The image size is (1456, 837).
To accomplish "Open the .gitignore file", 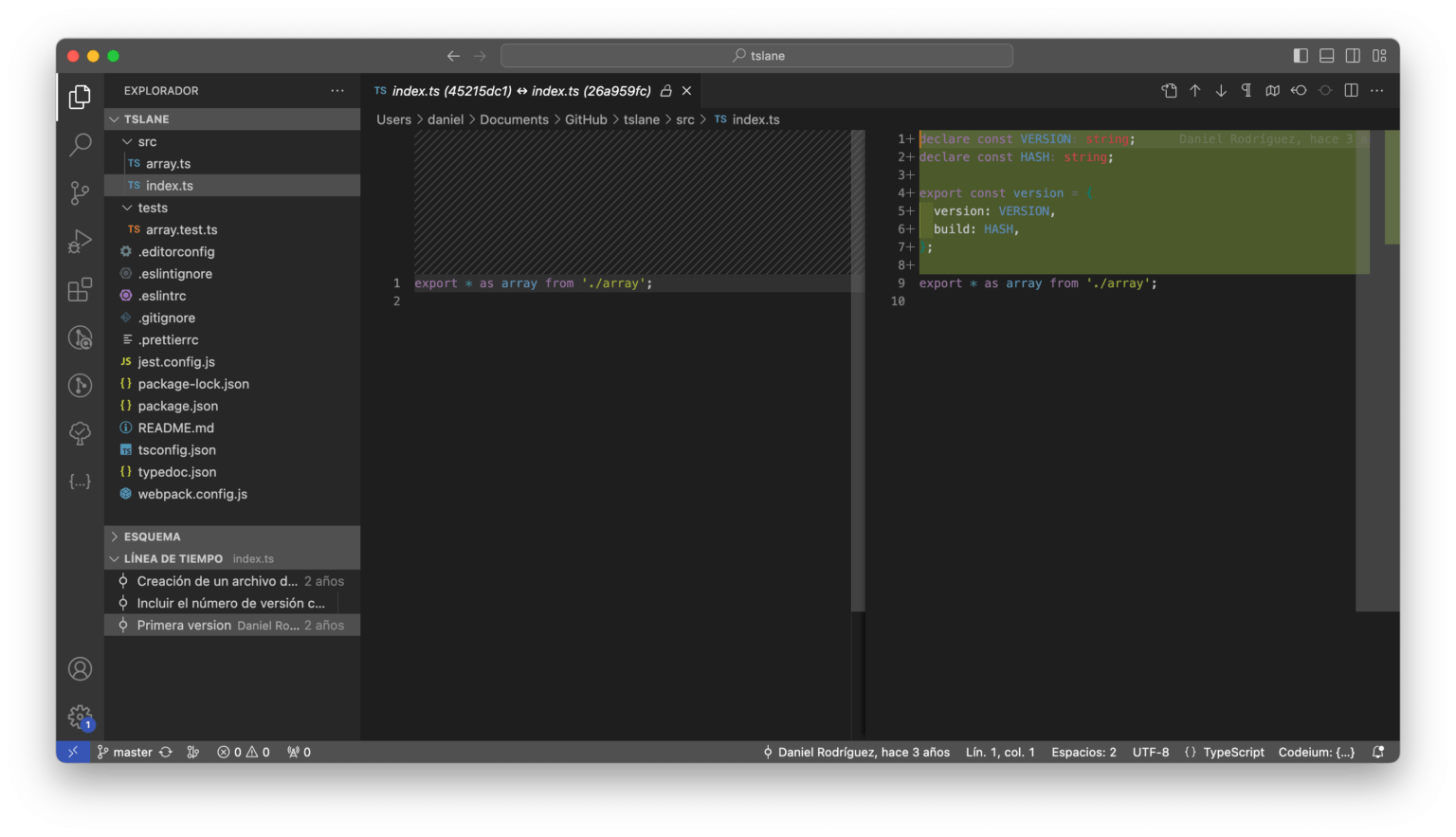I will 232,318.
